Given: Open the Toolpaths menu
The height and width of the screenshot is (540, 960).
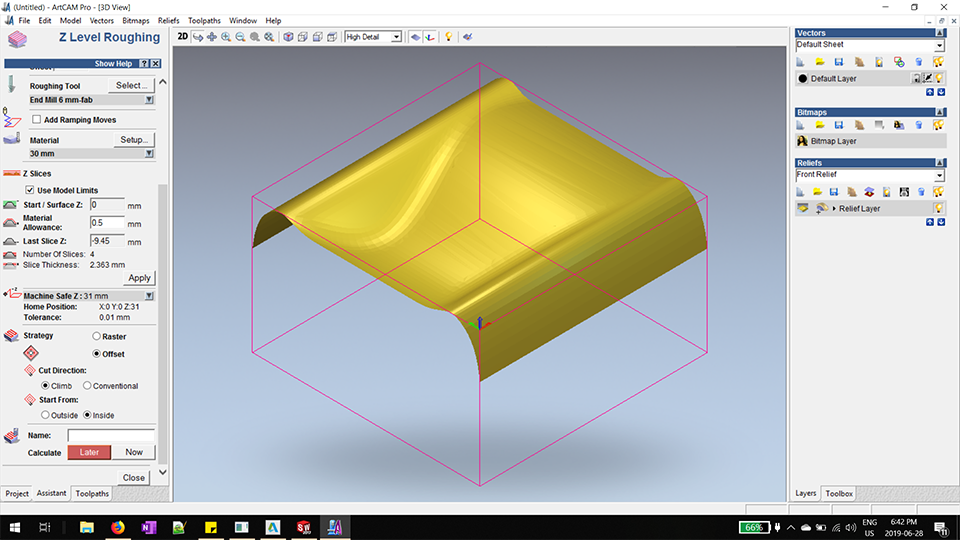Looking at the screenshot, I should [x=204, y=20].
